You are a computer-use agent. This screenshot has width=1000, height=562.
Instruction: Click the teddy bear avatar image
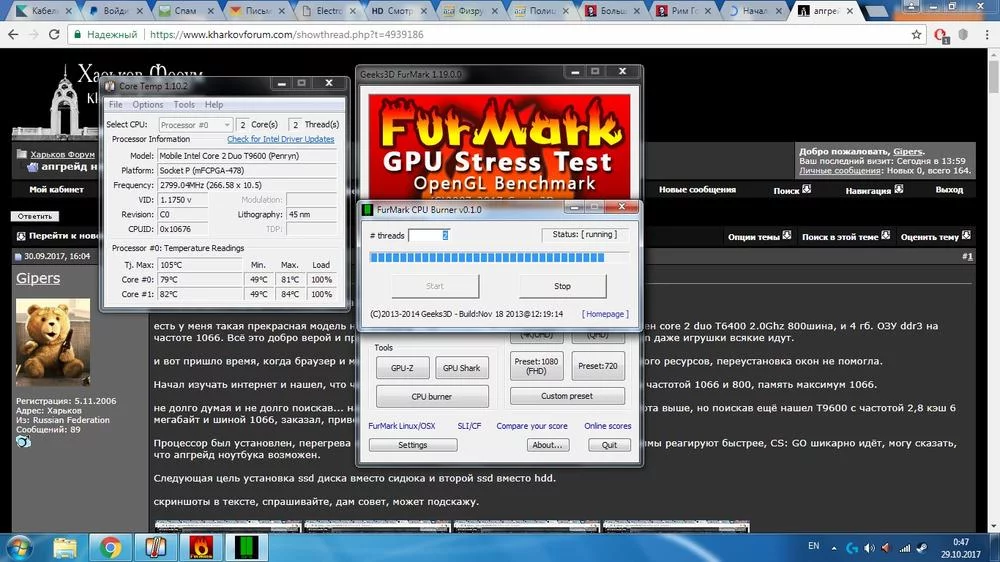click(53, 342)
